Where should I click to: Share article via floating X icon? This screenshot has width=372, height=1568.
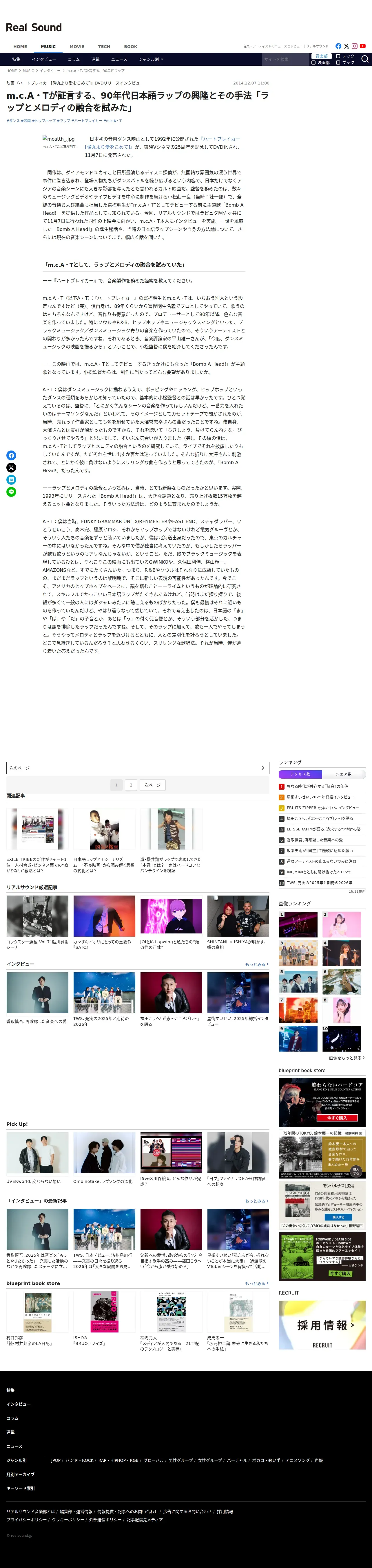click(11, 468)
